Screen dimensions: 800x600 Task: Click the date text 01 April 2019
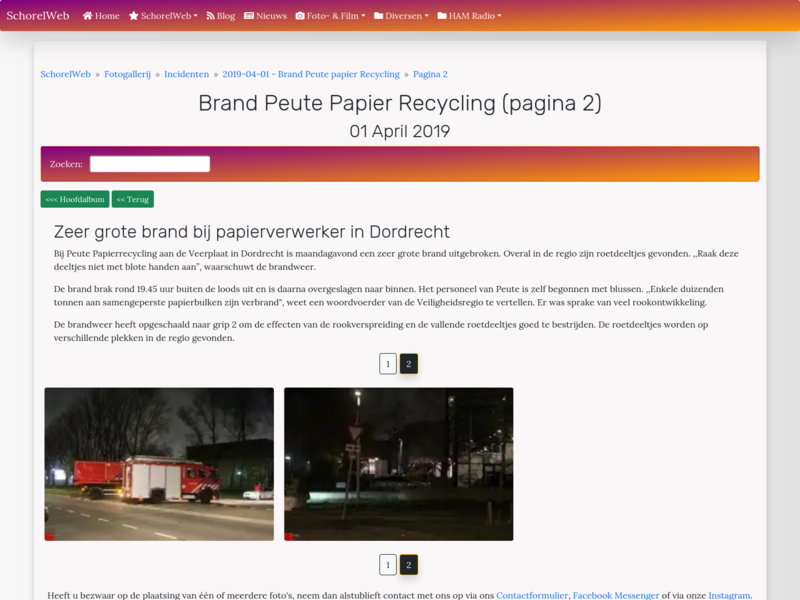(x=400, y=131)
